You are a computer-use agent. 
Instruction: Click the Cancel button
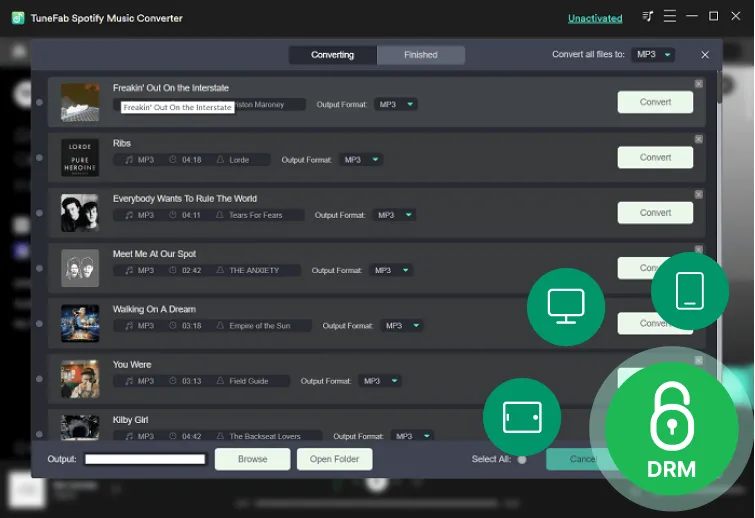pyautogui.click(x=575, y=459)
